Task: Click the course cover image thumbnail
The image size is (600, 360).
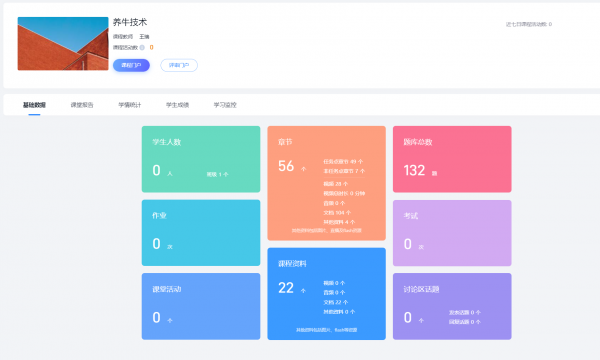Action: pyautogui.click(x=63, y=44)
